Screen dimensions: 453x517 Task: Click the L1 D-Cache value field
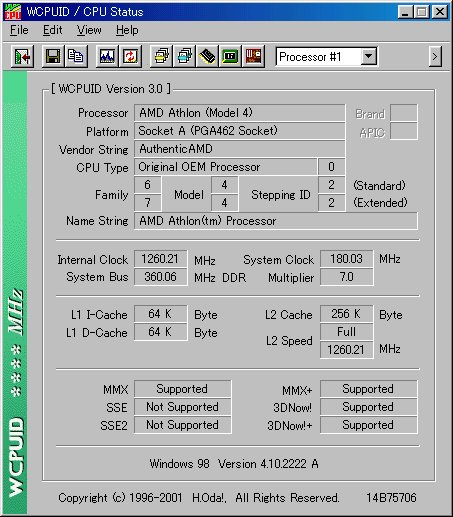[x=160, y=332]
